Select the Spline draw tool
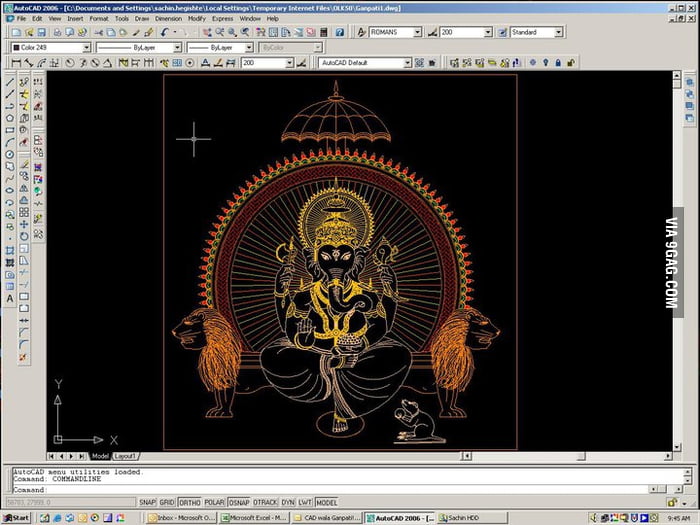The image size is (700, 525). 9,179
